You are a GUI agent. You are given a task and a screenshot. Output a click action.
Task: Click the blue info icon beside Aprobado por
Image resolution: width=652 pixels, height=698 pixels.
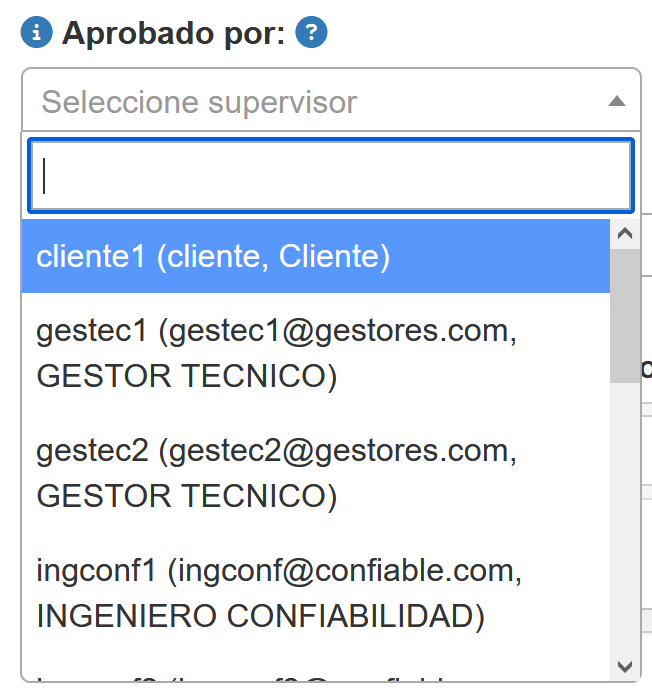click(37, 33)
